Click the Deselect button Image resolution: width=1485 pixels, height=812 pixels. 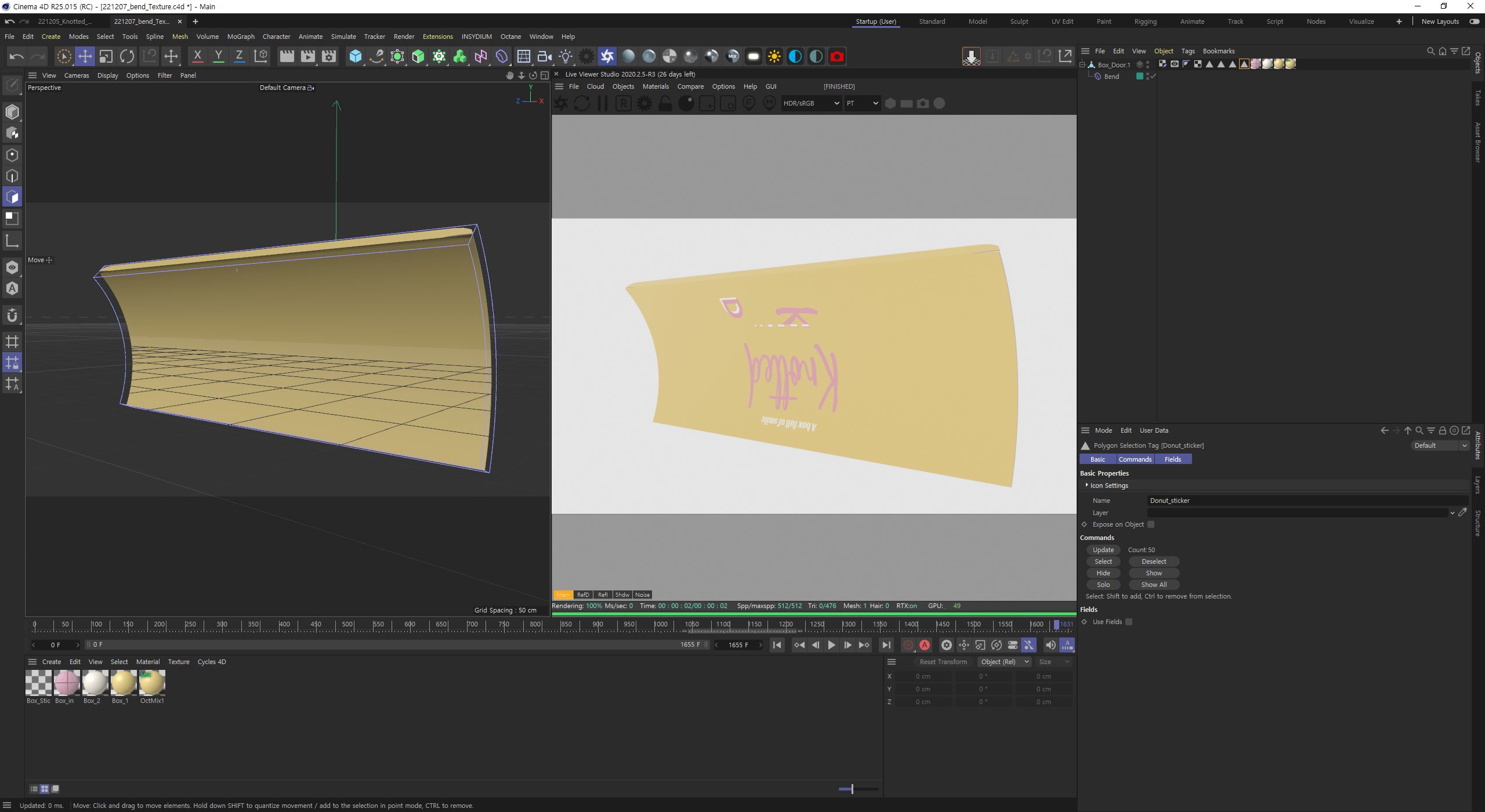click(x=1154, y=561)
